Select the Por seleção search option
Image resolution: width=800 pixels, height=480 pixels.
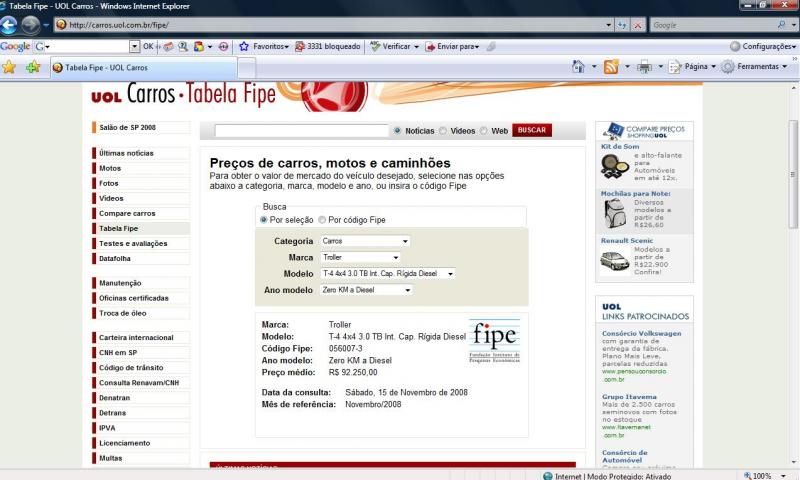[x=264, y=220]
